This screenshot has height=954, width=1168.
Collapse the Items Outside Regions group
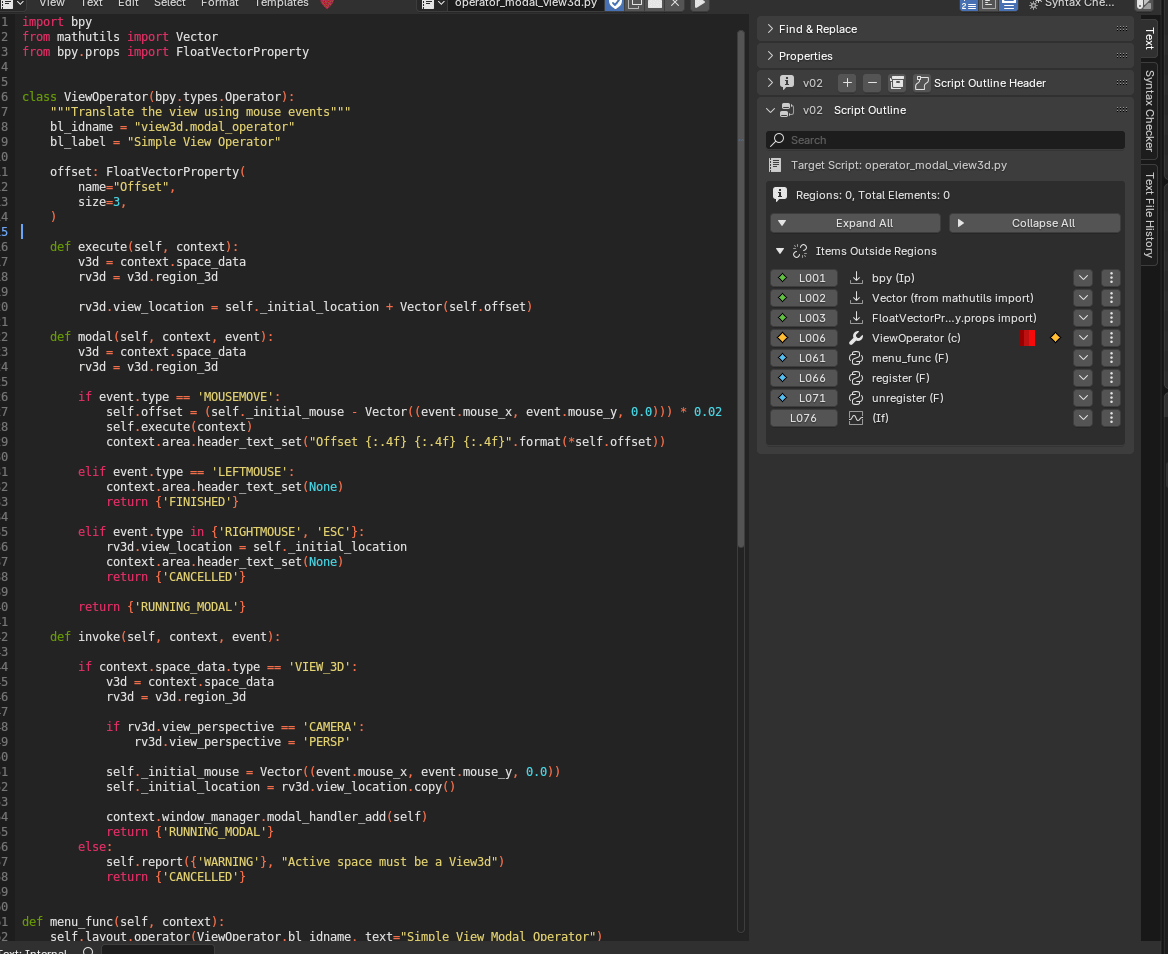tap(780, 251)
